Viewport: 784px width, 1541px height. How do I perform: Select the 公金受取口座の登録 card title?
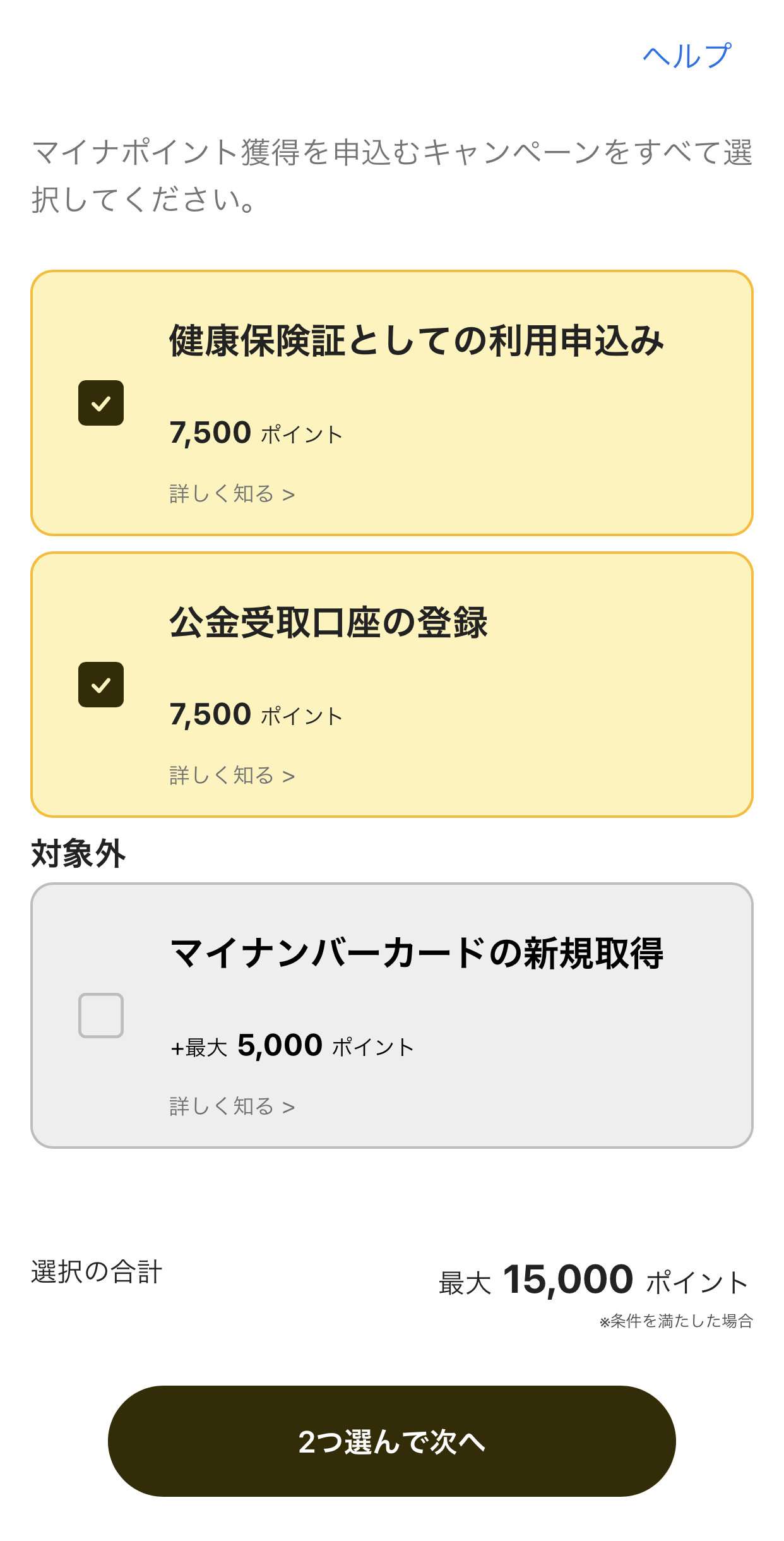(328, 623)
